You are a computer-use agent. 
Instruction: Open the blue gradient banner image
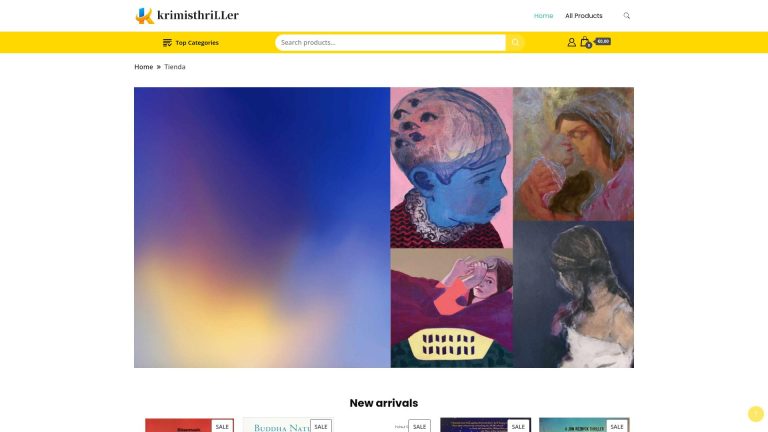point(262,227)
